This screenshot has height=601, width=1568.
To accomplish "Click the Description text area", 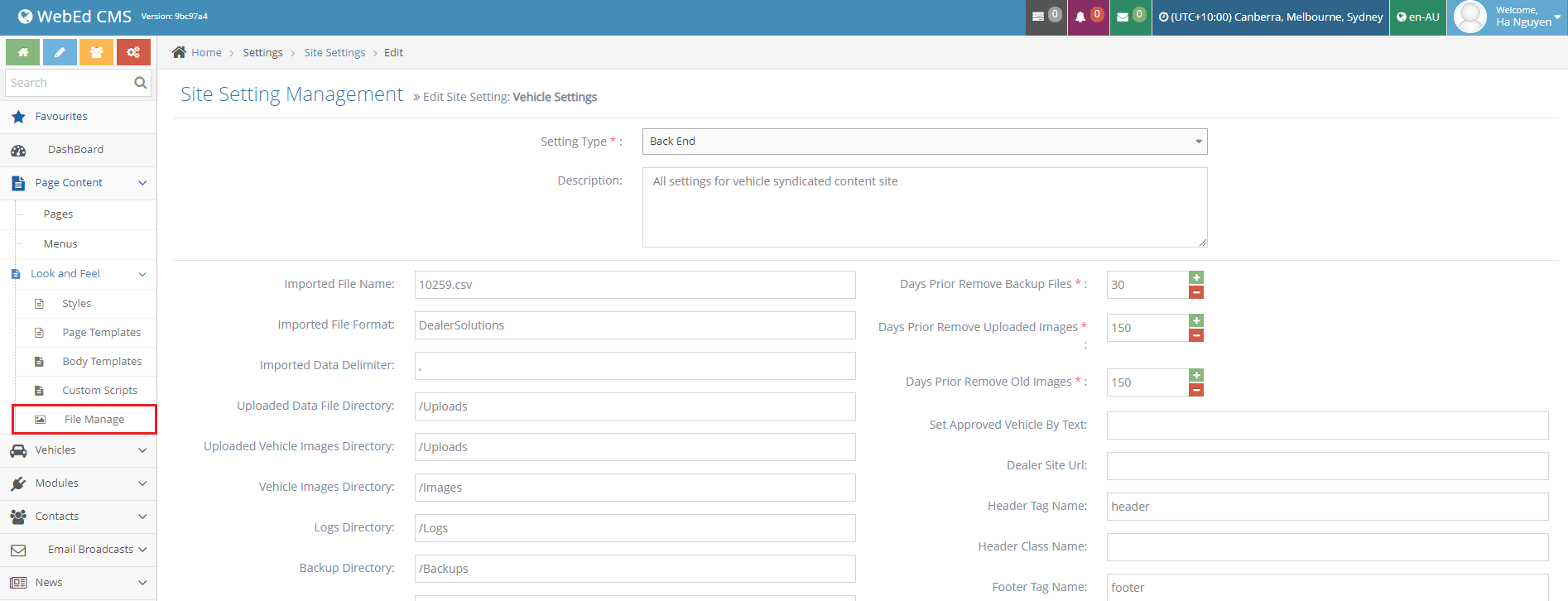I will (x=924, y=207).
